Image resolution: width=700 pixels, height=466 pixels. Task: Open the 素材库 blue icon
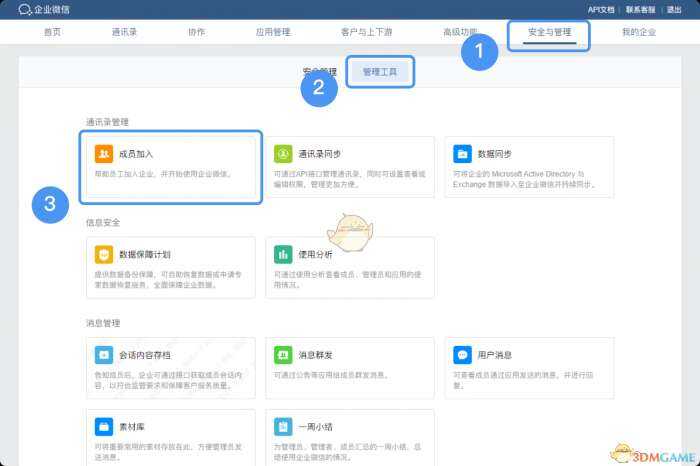pos(104,427)
